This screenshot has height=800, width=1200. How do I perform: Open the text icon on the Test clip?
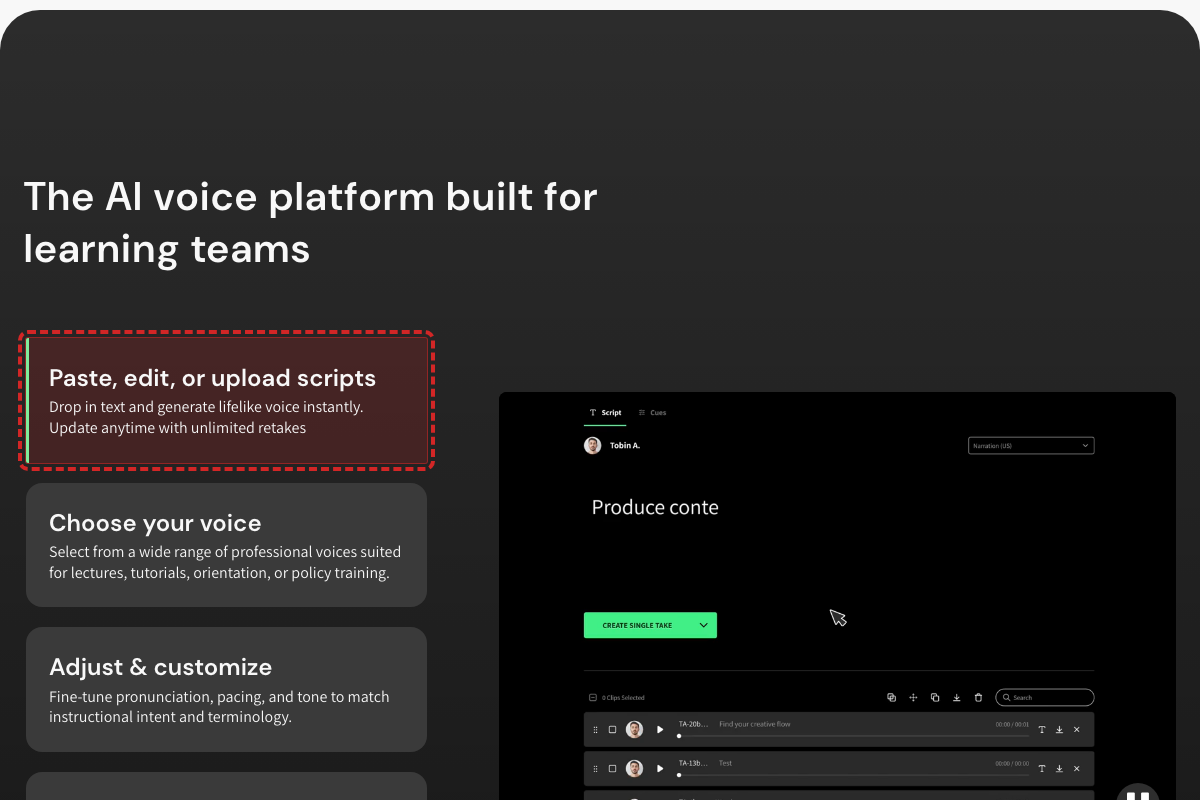pos(1041,768)
